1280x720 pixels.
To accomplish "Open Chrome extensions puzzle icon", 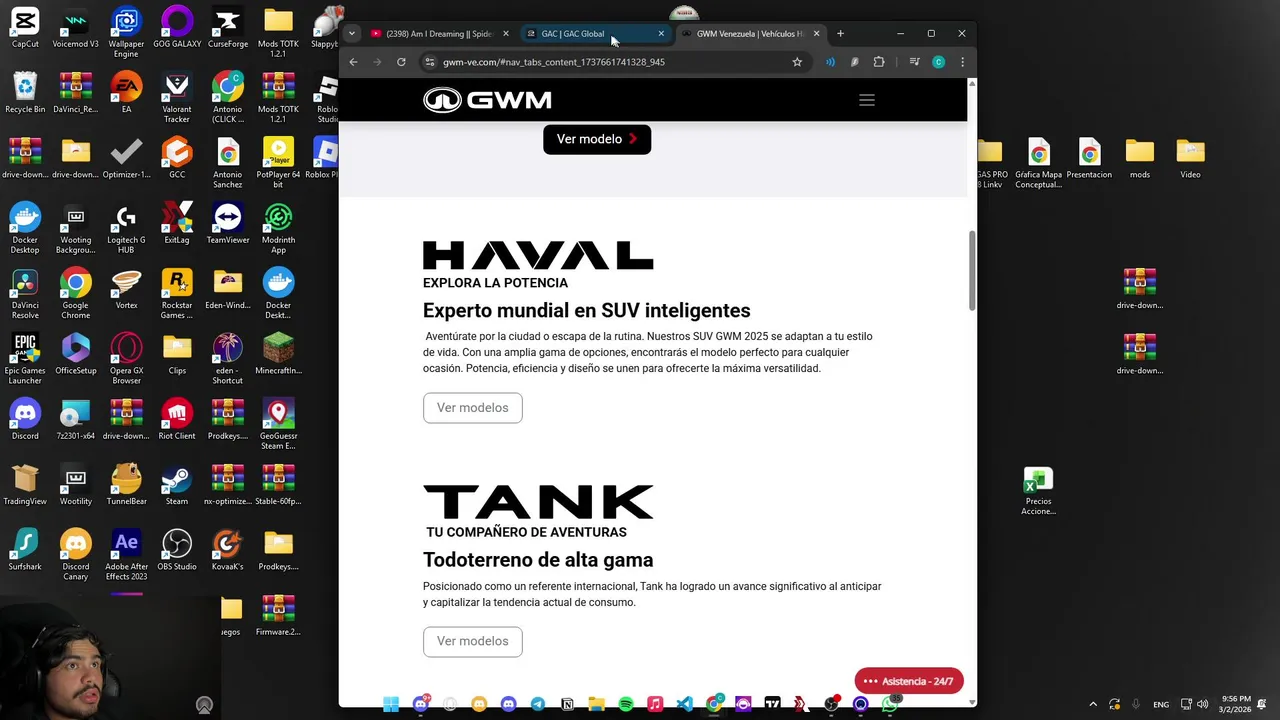I will pyautogui.click(x=879, y=62).
